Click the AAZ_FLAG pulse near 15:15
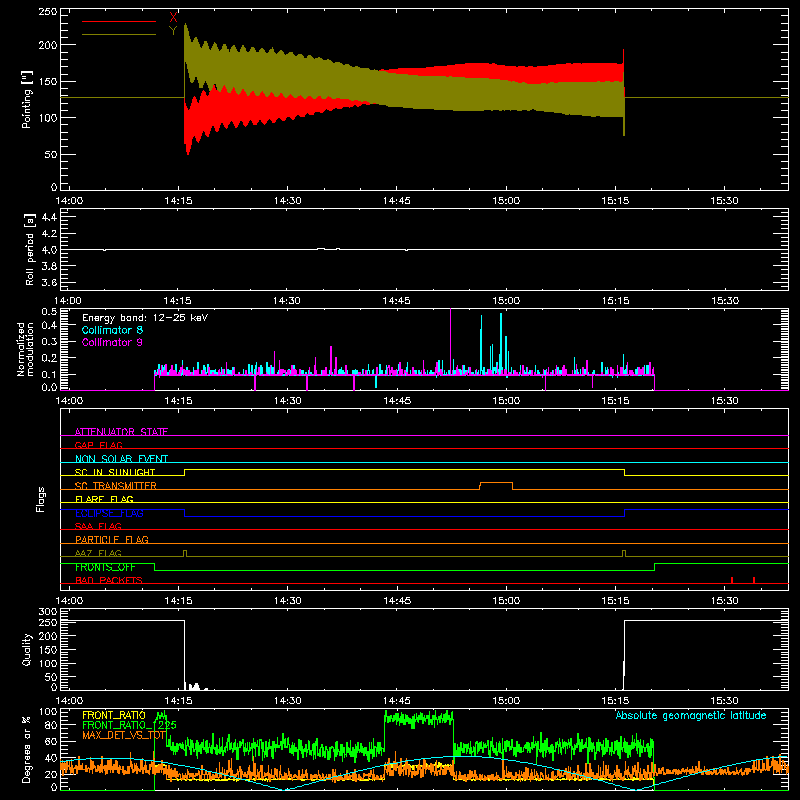800x800 pixels. (x=624, y=553)
